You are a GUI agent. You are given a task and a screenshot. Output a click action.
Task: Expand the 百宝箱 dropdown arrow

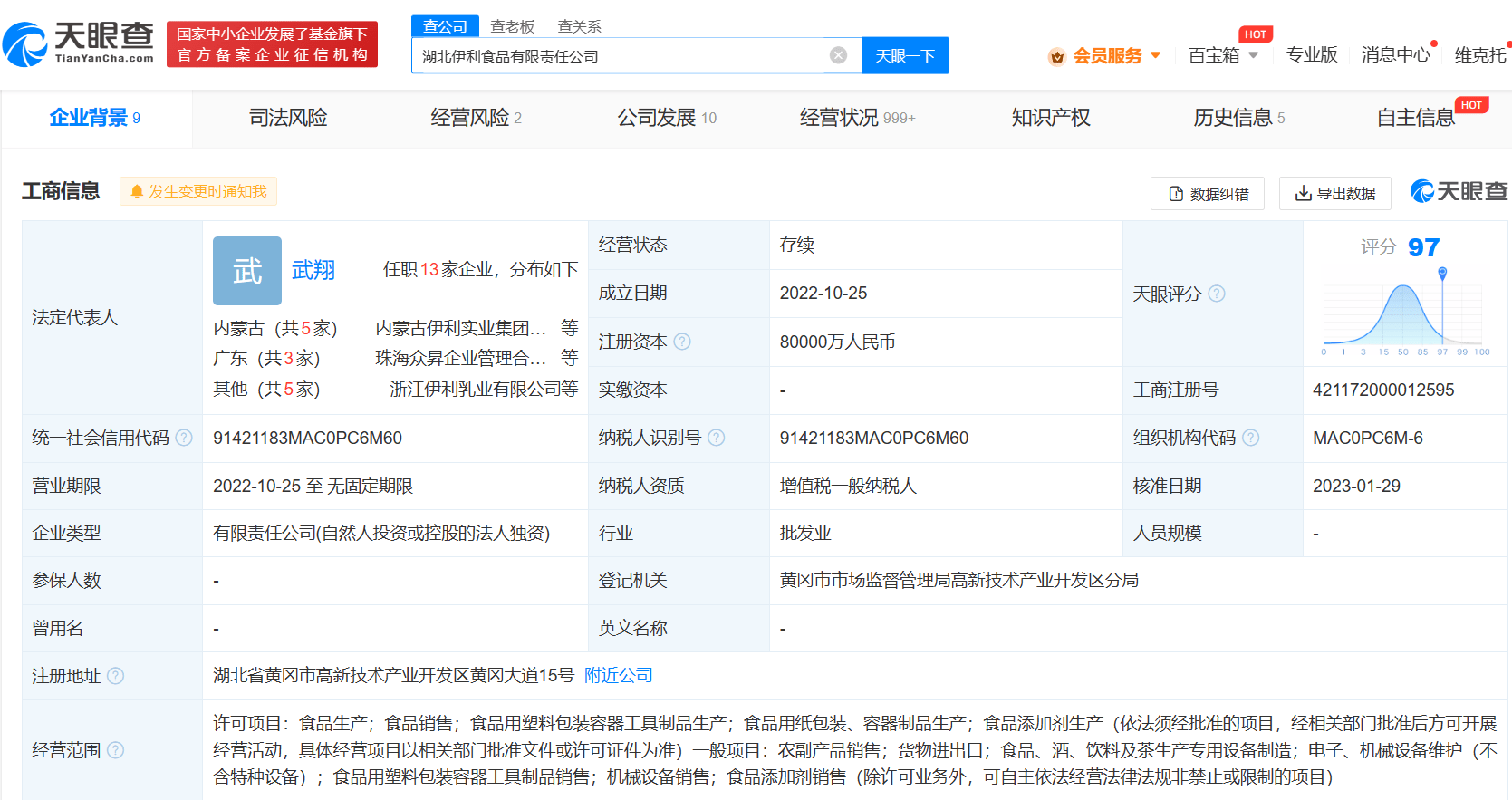(x=1254, y=55)
